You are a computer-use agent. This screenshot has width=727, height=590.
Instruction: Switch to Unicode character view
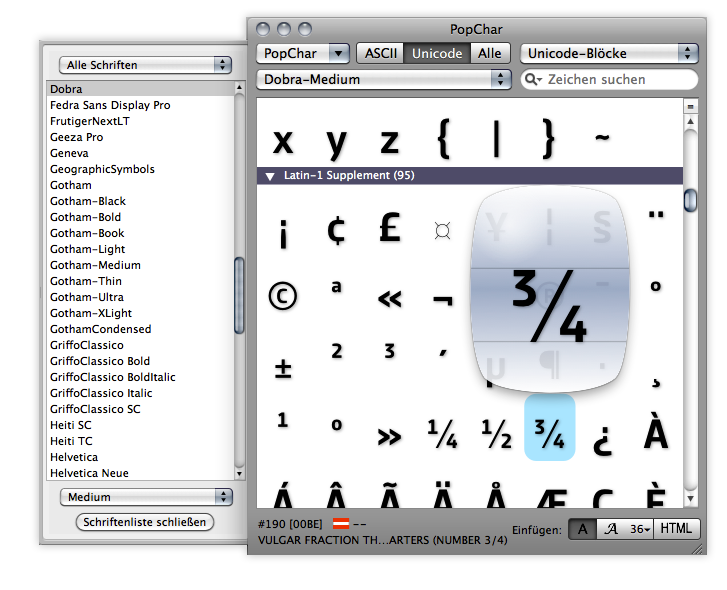click(x=437, y=53)
